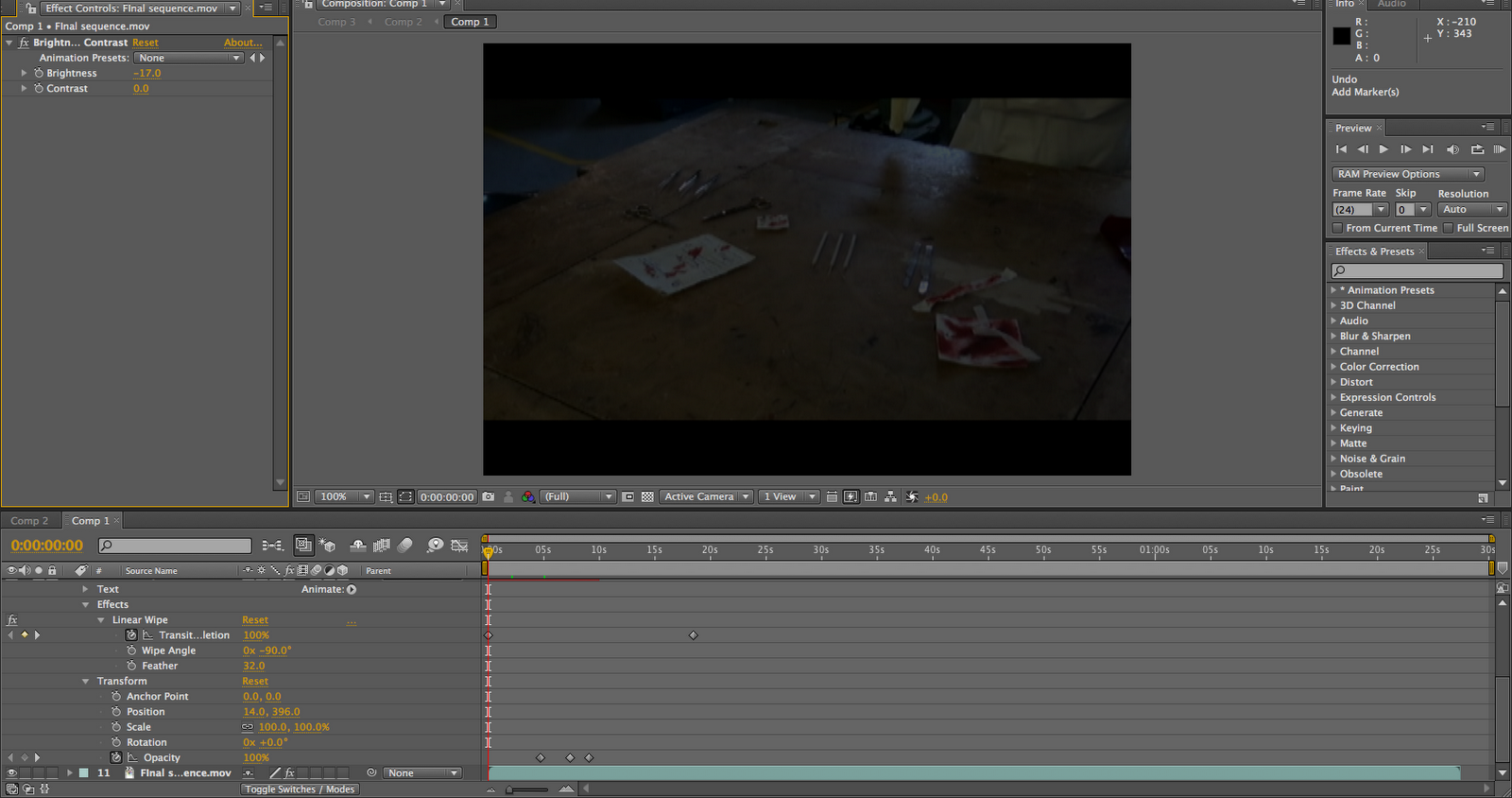Toggle Draft 3D icon in timeline

[327, 546]
